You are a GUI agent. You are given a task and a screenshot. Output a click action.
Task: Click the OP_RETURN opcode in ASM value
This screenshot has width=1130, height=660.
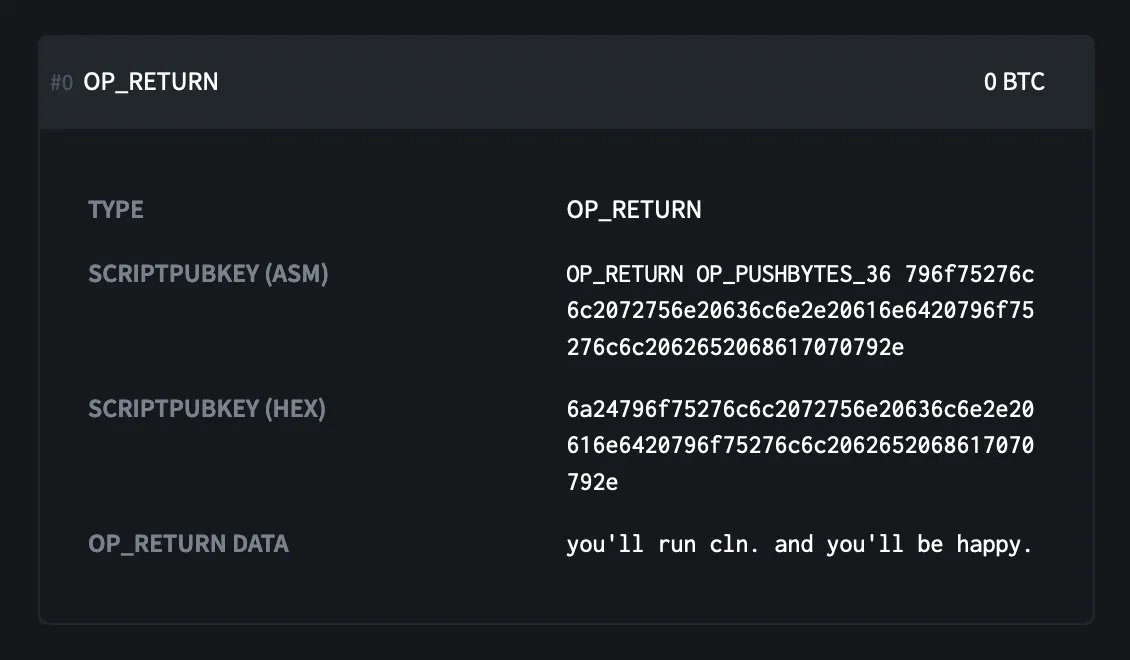click(x=625, y=274)
